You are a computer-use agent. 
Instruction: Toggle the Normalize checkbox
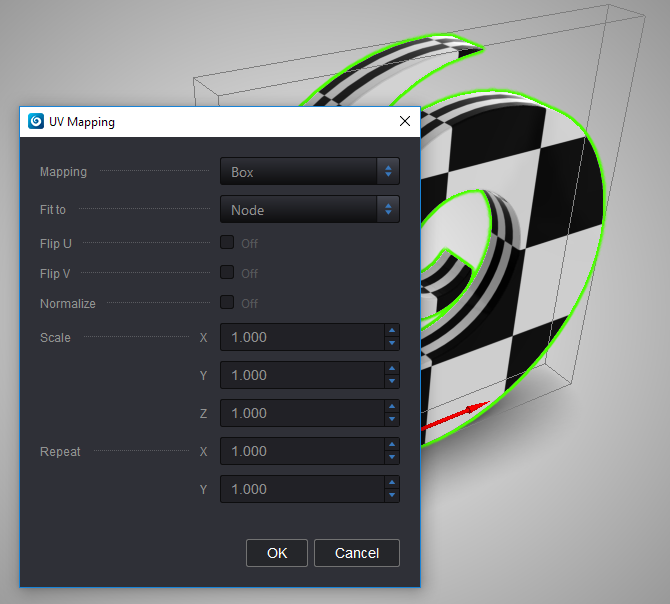pyautogui.click(x=227, y=302)
